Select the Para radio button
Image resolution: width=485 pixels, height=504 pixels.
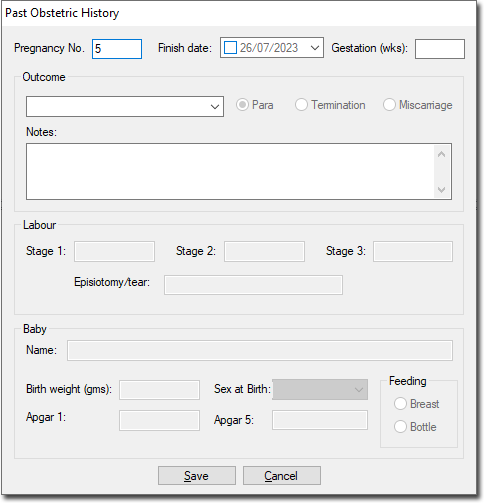click(242, 105)
